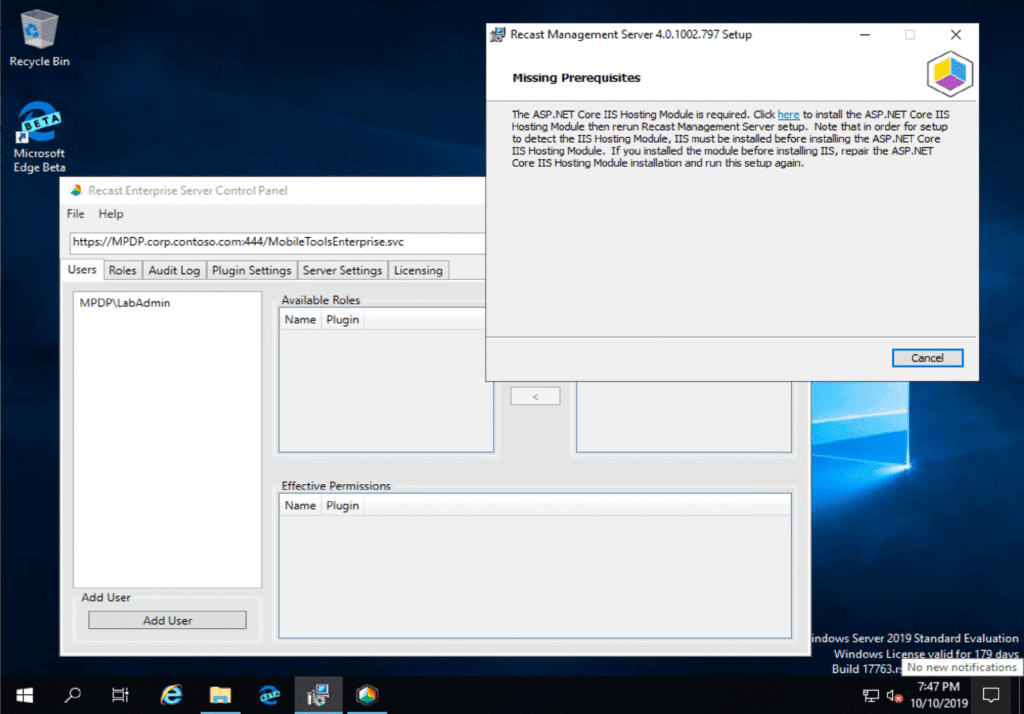This screenshot has width=1024, height=714.
Task: Select Recast Control Panel taskbar icon
Action: click(367, 695)
